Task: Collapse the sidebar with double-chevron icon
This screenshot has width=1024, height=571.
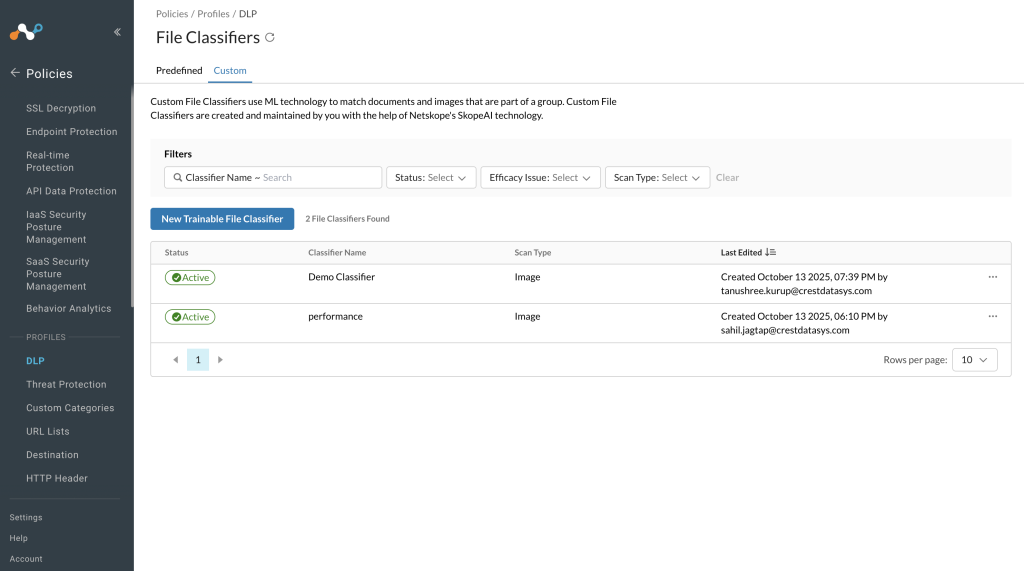Action: pos(118,32)
